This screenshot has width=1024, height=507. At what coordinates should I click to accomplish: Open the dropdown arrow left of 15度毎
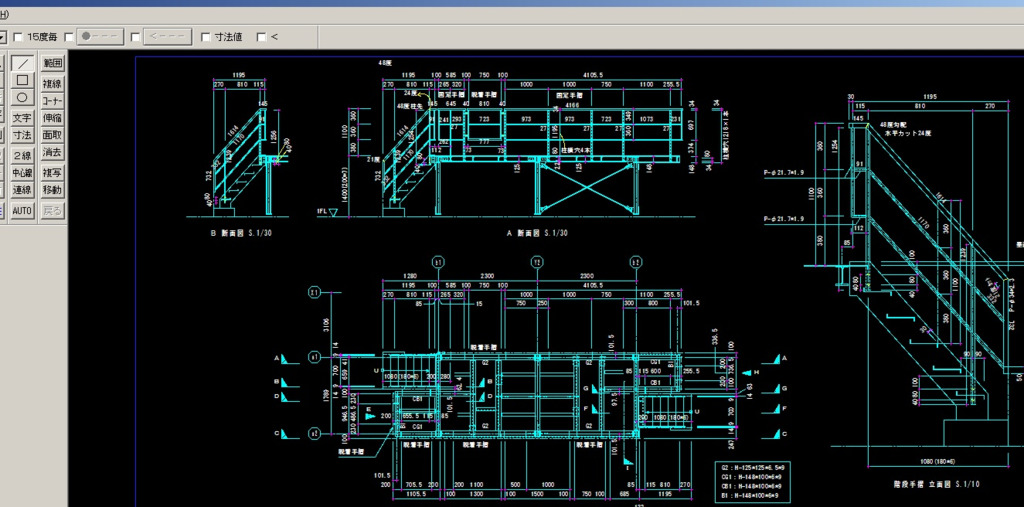[3, 37]
